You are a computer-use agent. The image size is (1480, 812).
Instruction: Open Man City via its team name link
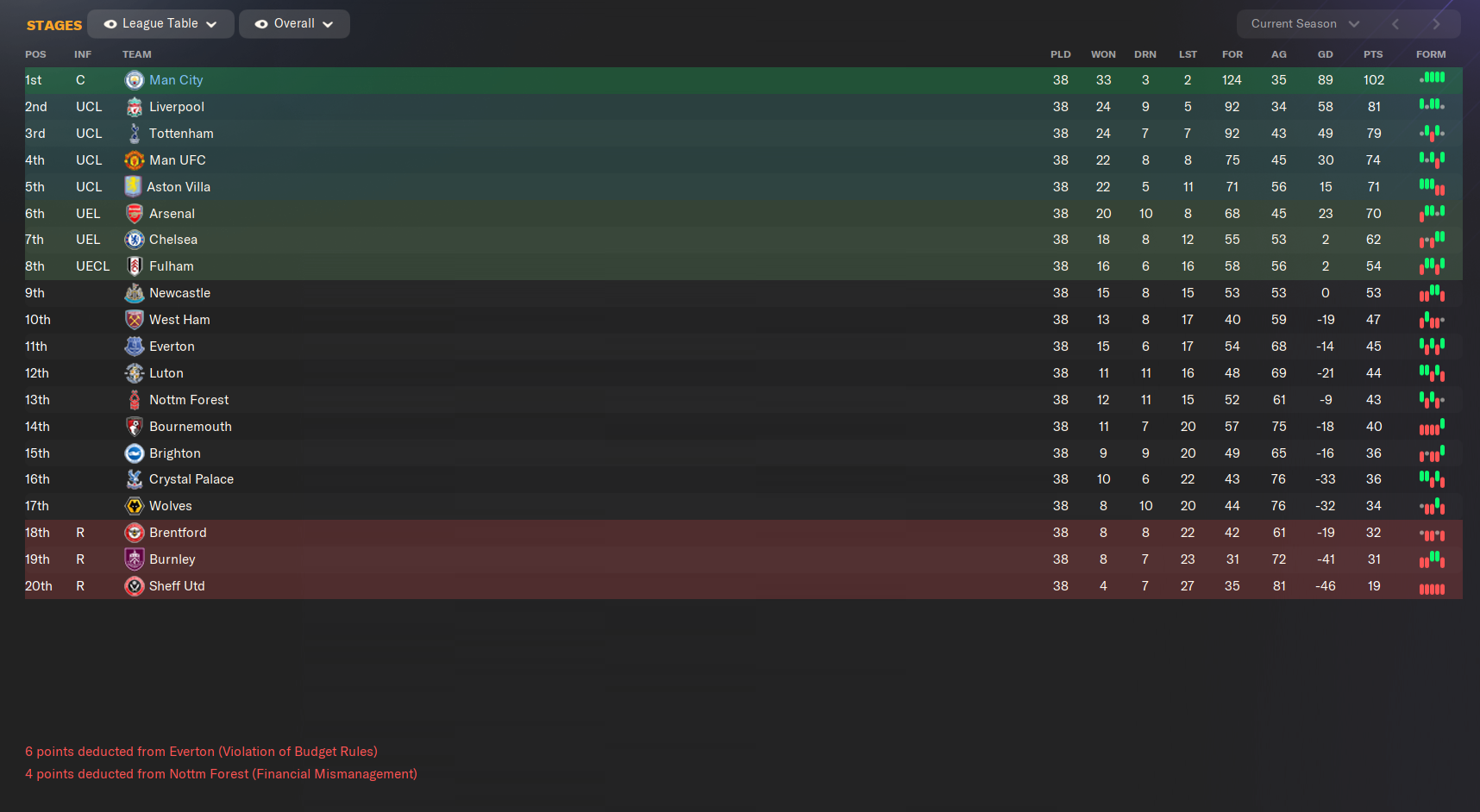click(x=176, y=79)
